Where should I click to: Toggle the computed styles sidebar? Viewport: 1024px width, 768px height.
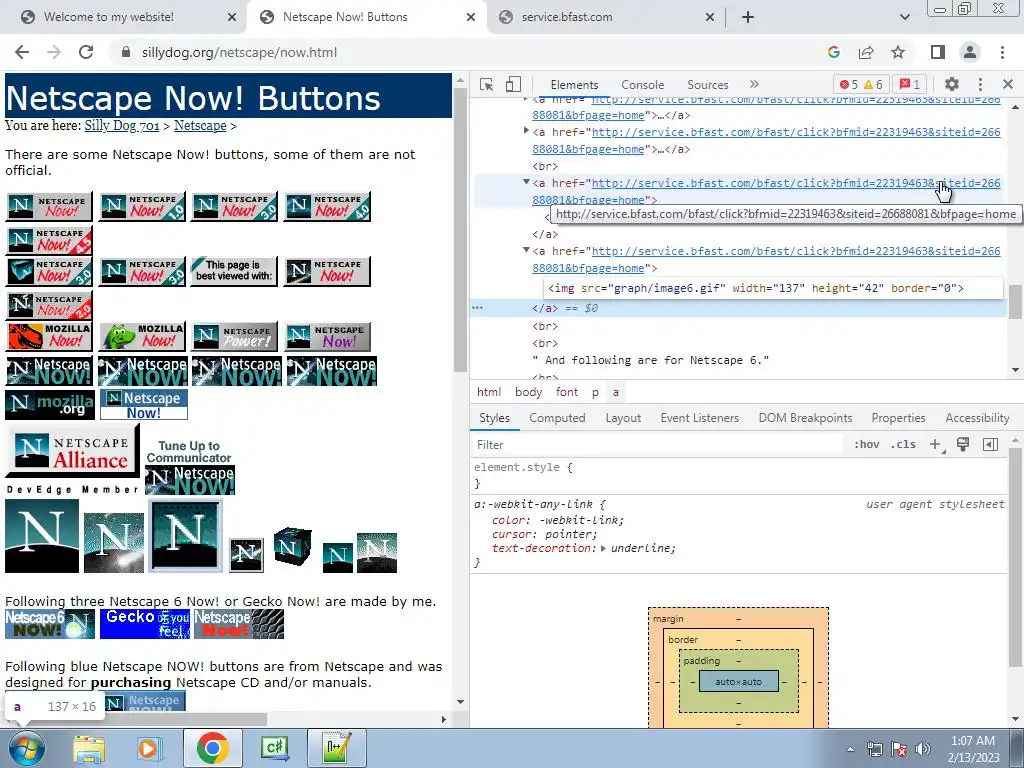[x=990, y=445]
